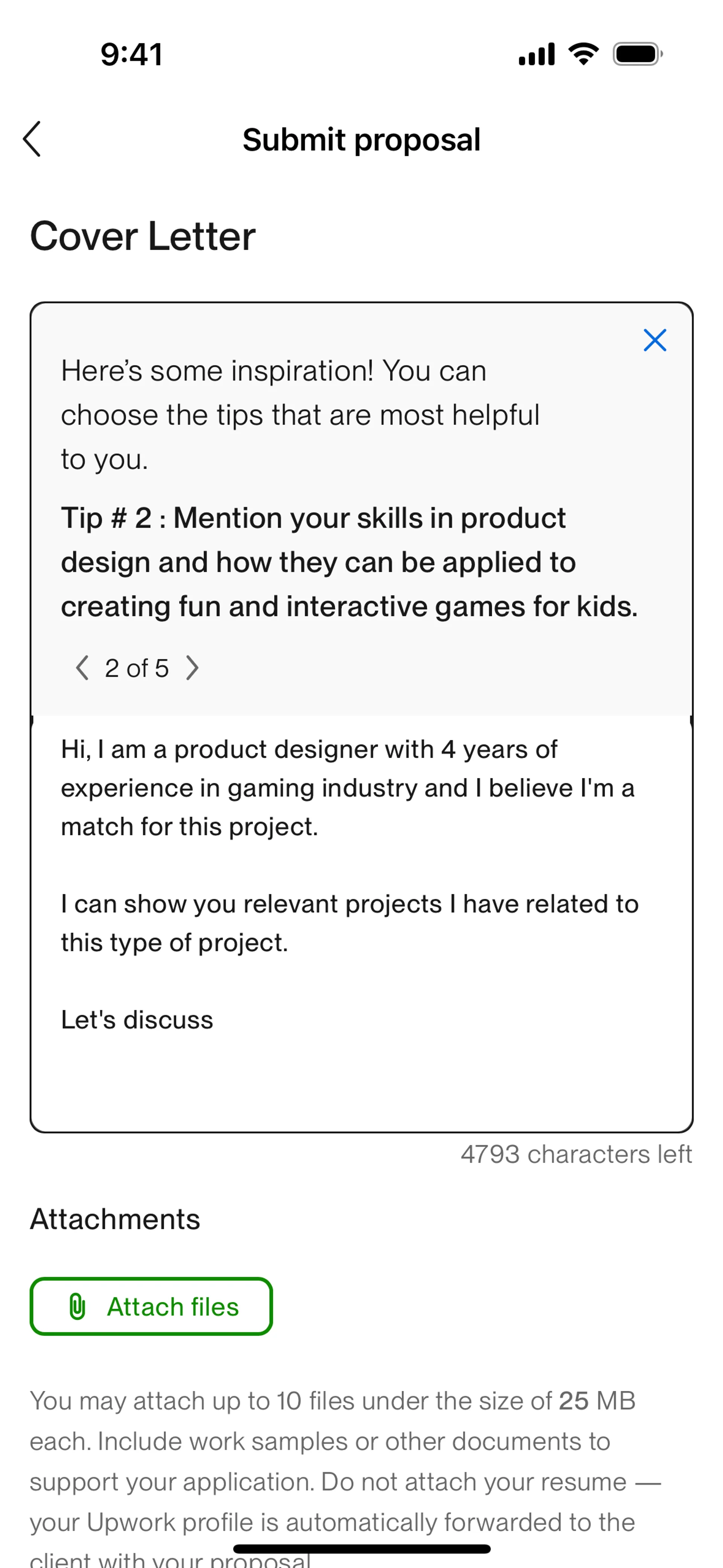Screen dimensions: 723x1568
Task: Tap the 9:41 clock in status bar
Action: coord(131,54)
